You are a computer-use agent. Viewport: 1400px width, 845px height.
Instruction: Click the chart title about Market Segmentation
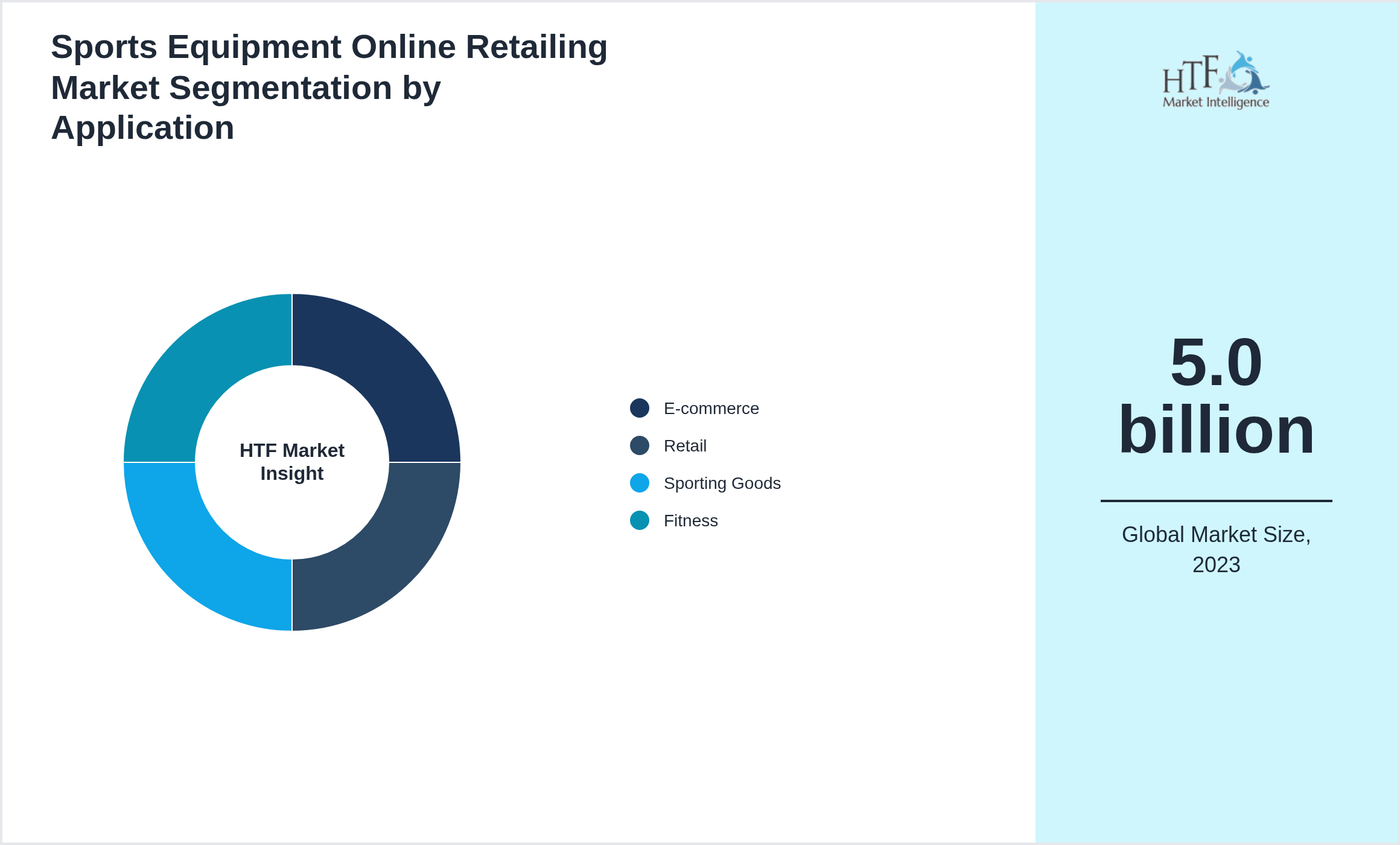tap(329, 86)
